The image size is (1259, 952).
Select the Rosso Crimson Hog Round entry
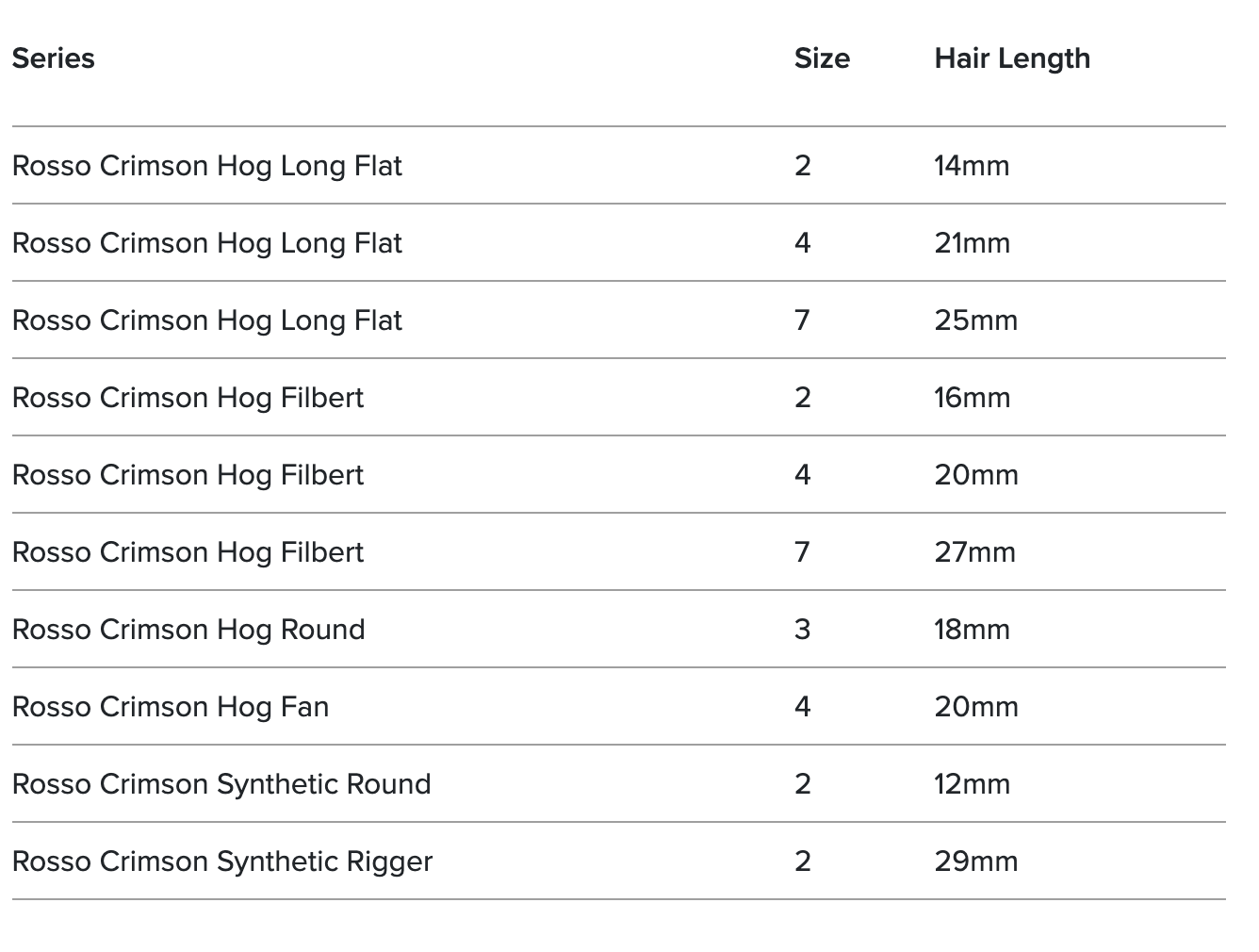click(188, 630)
